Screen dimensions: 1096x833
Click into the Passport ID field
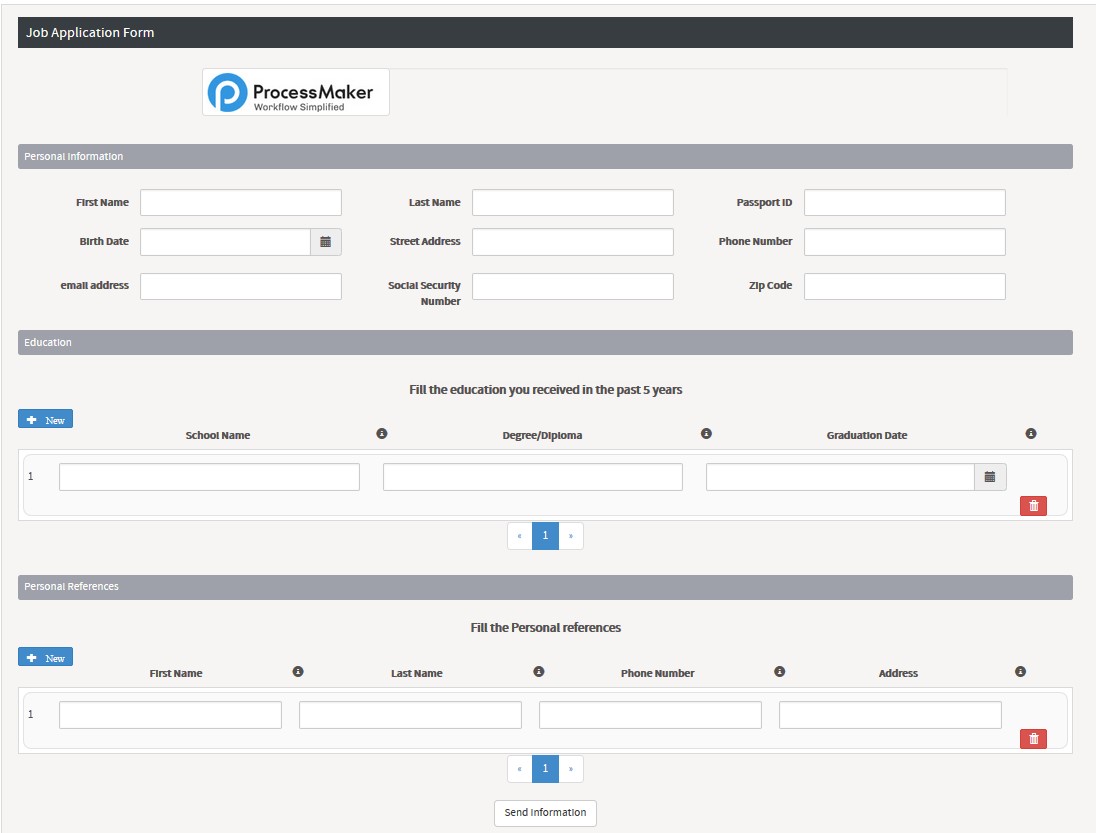pos(904,202)
